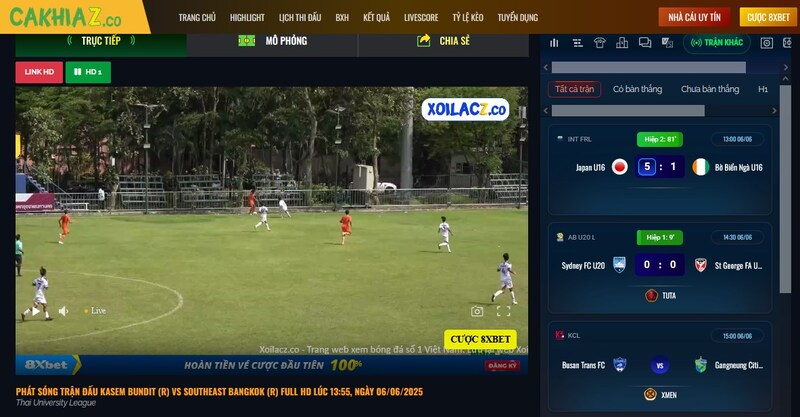Click right arrow of scrollbar under icon toolbar

(785, 67)
